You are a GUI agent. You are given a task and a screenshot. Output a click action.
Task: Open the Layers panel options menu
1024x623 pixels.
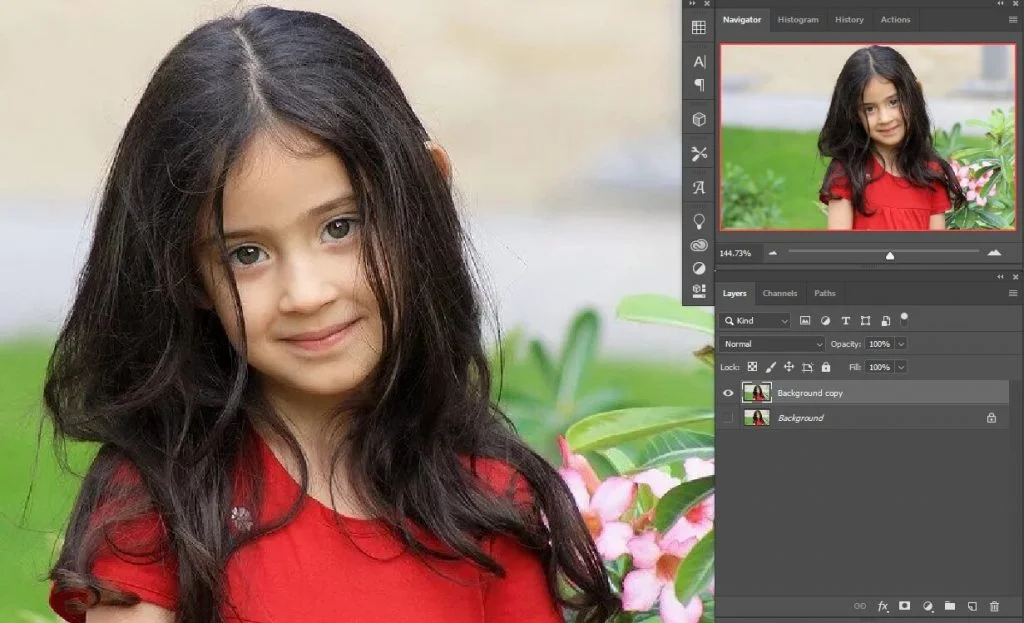tap(1013, 293)
